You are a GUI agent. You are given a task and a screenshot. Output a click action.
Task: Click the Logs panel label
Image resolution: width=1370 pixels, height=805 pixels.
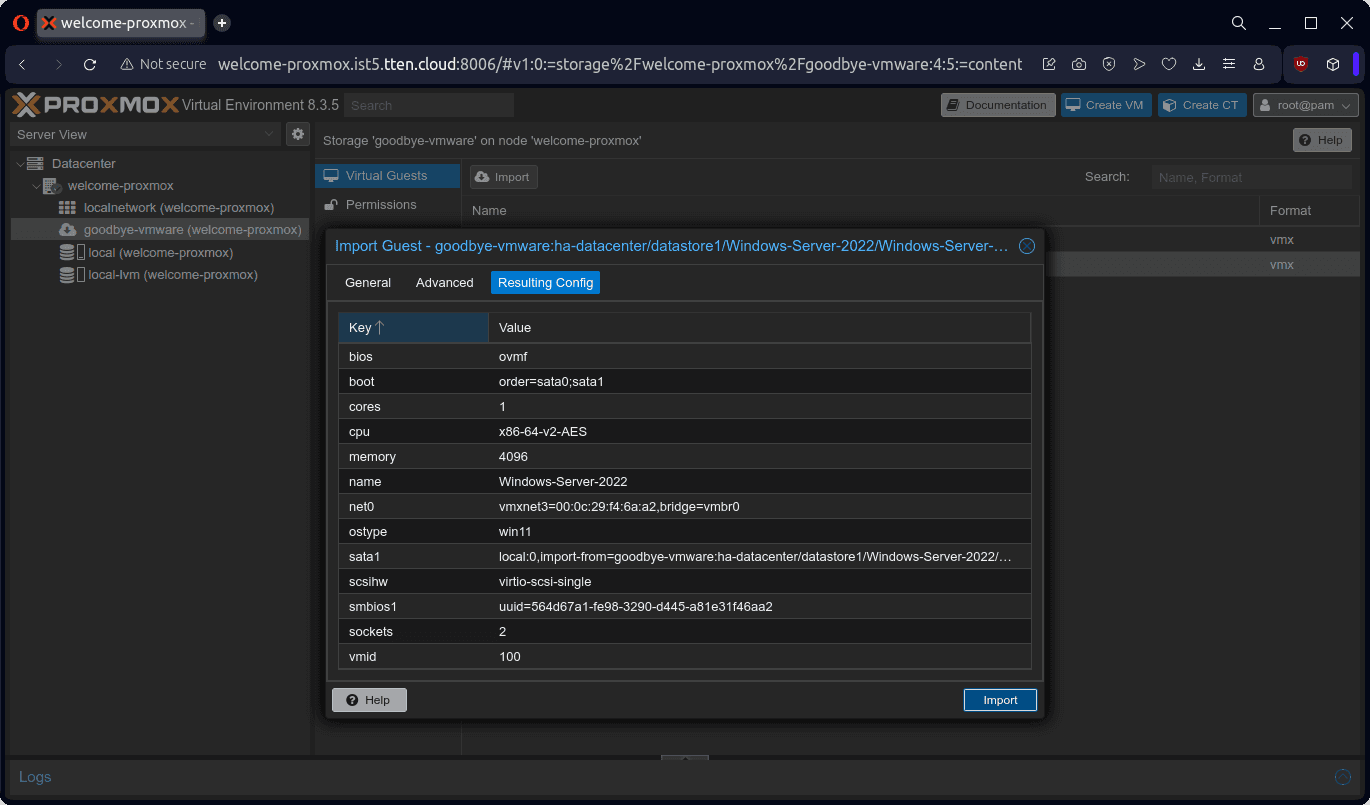click(35, 777)
